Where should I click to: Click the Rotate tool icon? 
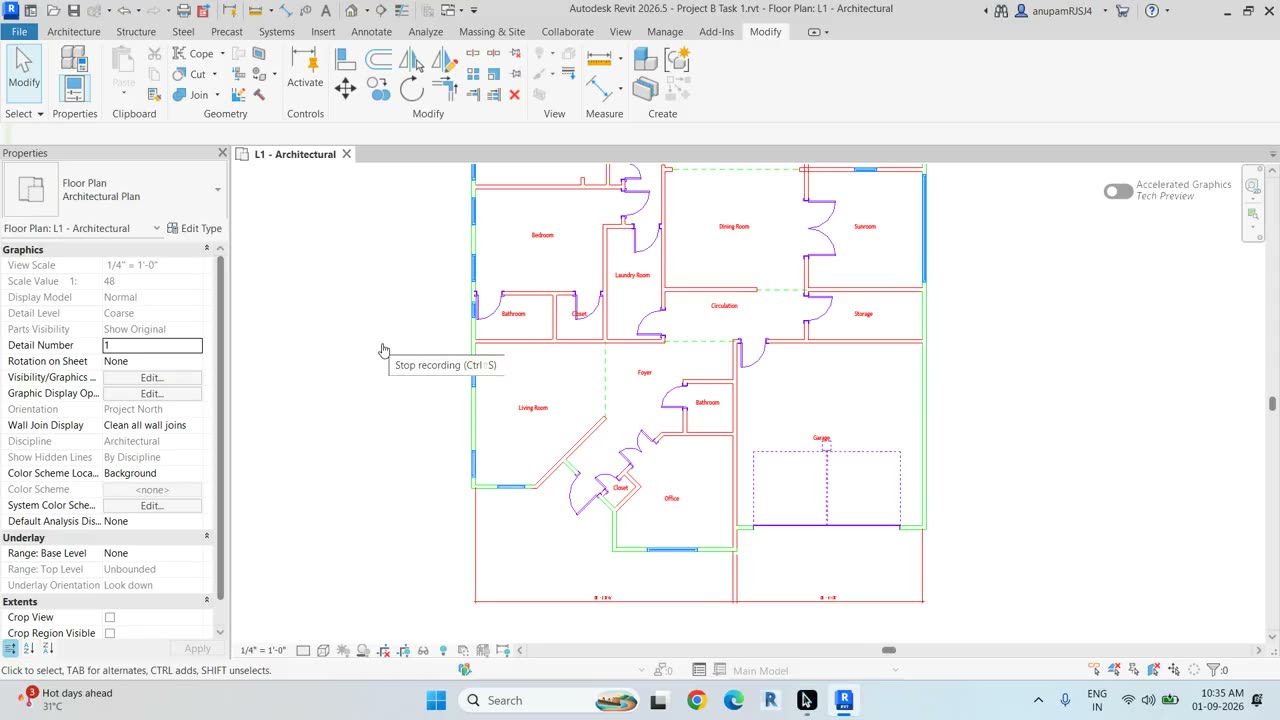[411, 88]
